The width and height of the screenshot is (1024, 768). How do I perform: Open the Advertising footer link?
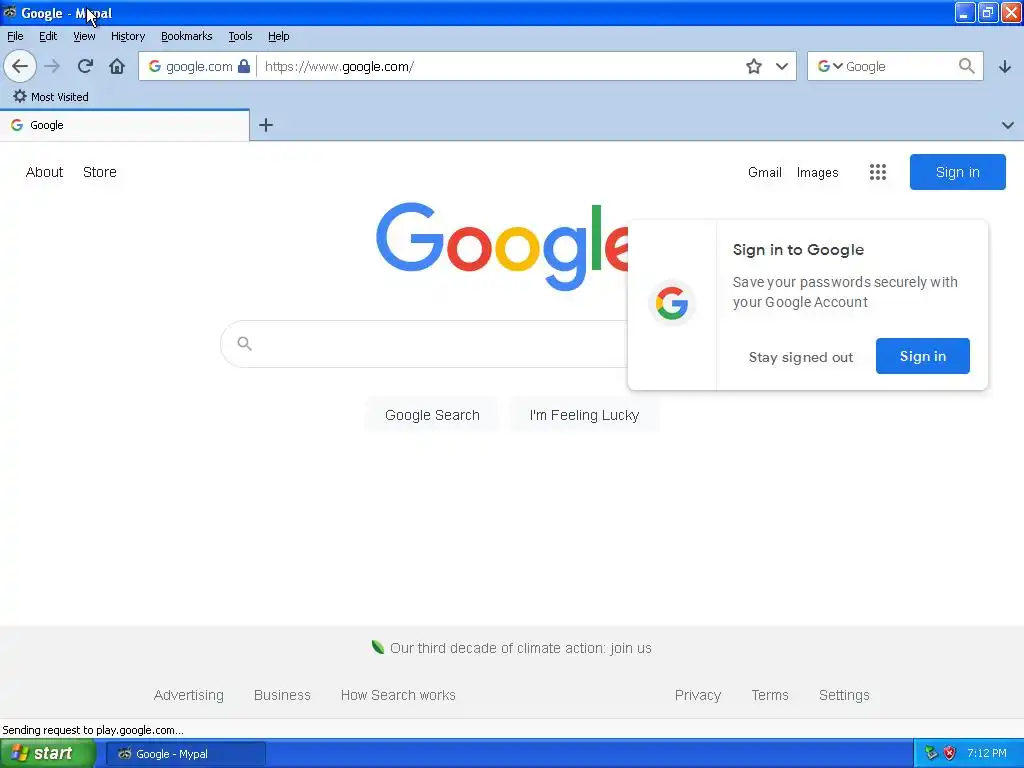pos(189,696)
